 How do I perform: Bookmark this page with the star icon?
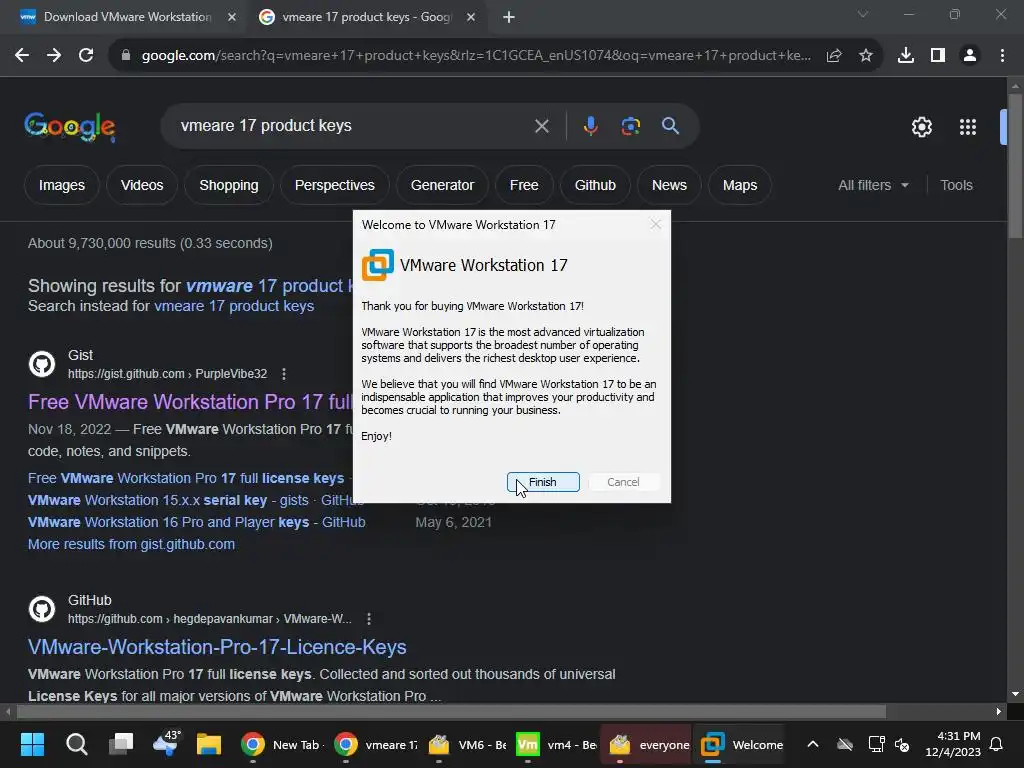click(x=866, y=56)
